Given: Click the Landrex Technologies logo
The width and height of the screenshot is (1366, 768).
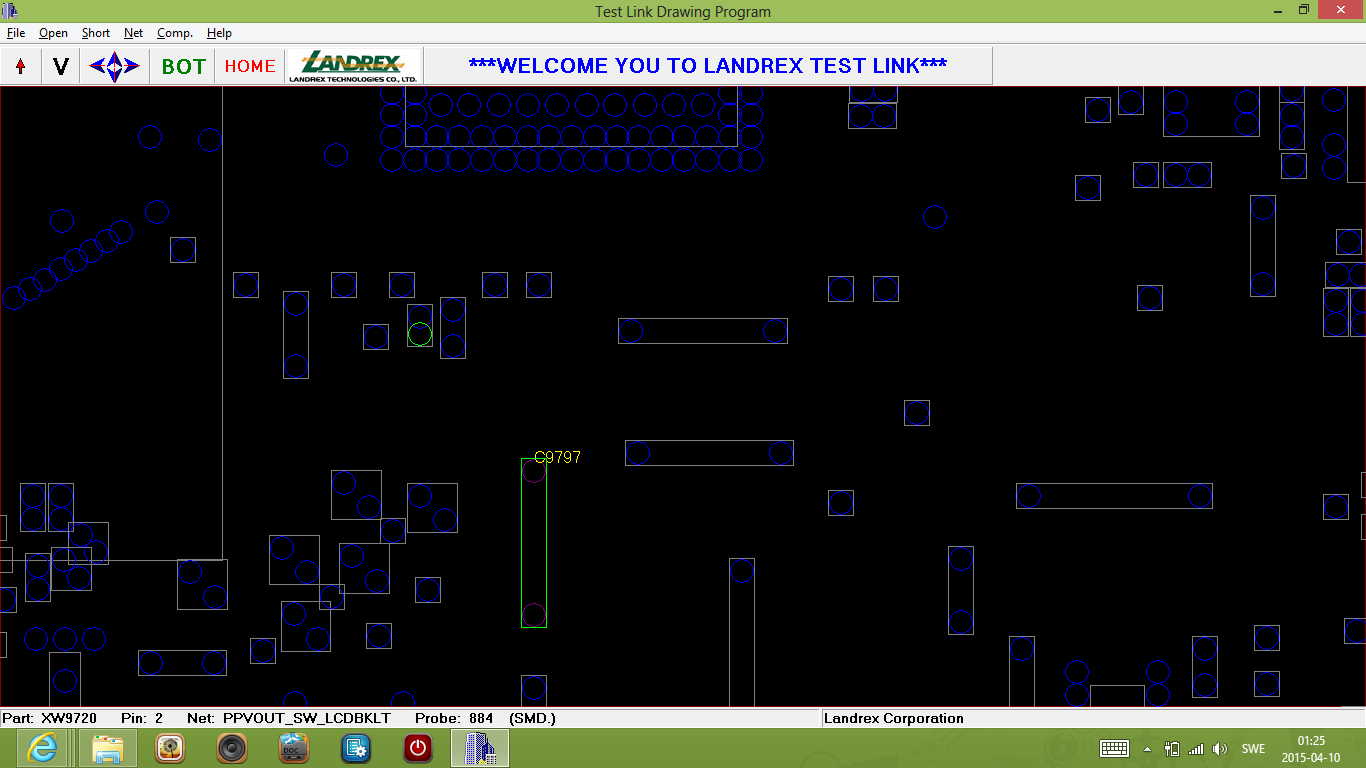Looking at the screenshot, I should coord(354,66).
